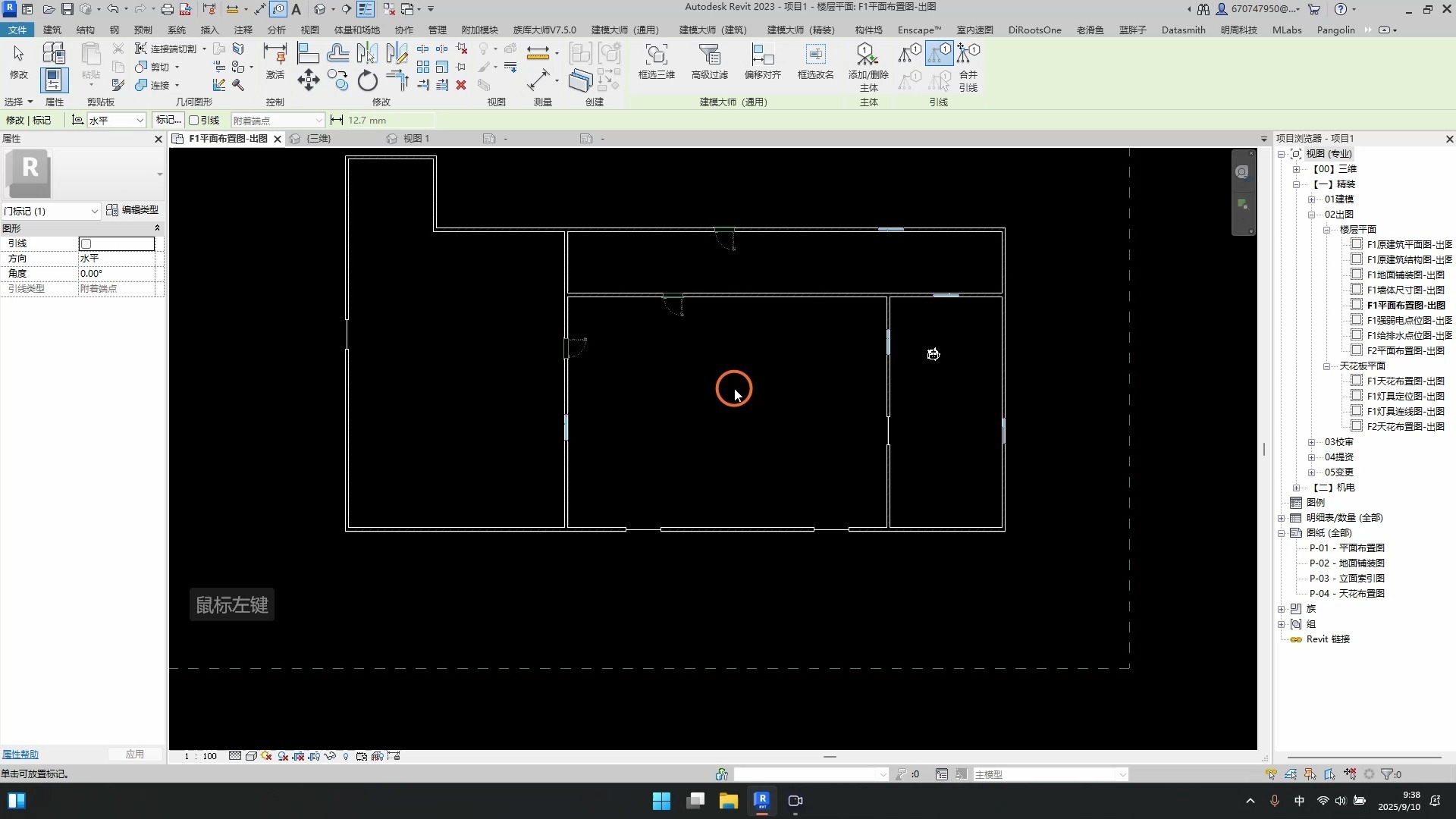The height and width of the screenshot is (819, 1456).
Task: Click the Activate (激活) controls icon
Action: 275,61
